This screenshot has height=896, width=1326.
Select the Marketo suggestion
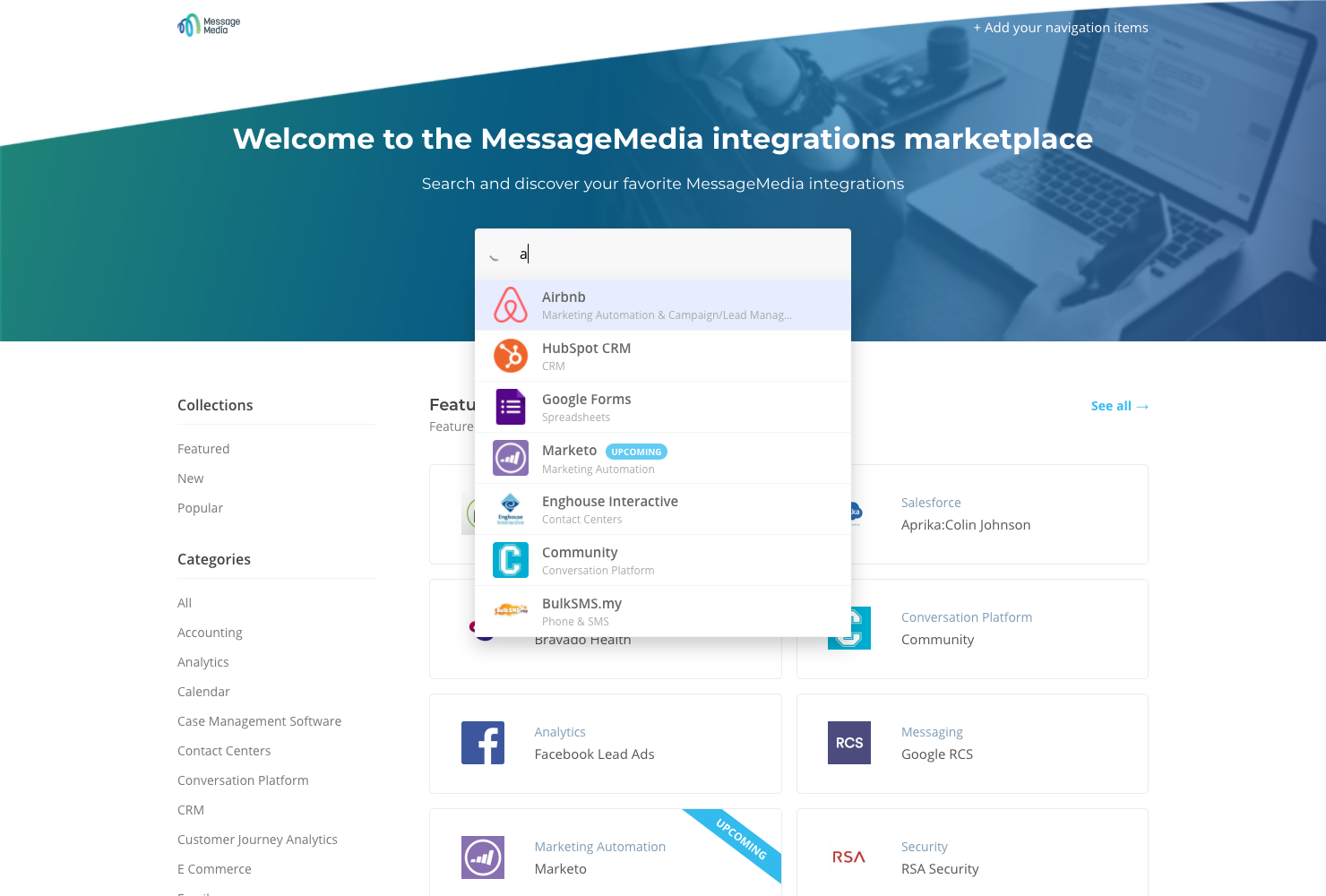click(x=663, y=458)
